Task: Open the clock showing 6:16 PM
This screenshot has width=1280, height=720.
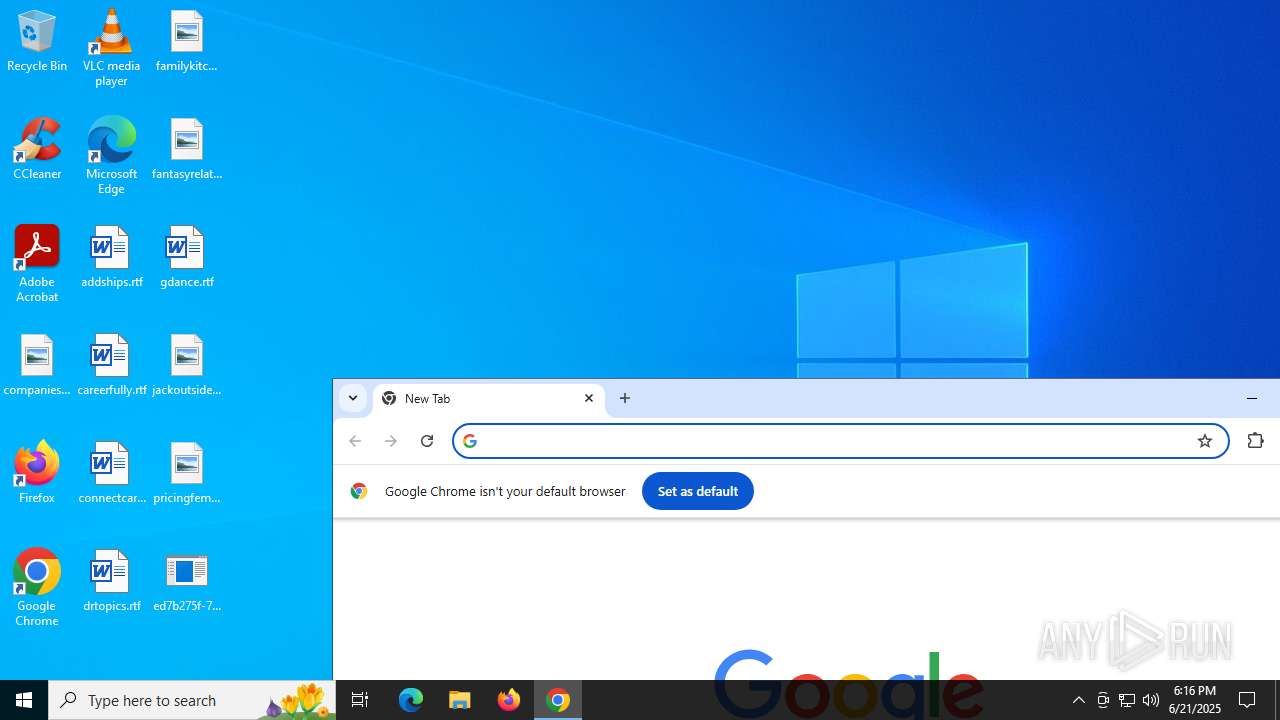Action: pyautogui.click(x=1195, y=700)
